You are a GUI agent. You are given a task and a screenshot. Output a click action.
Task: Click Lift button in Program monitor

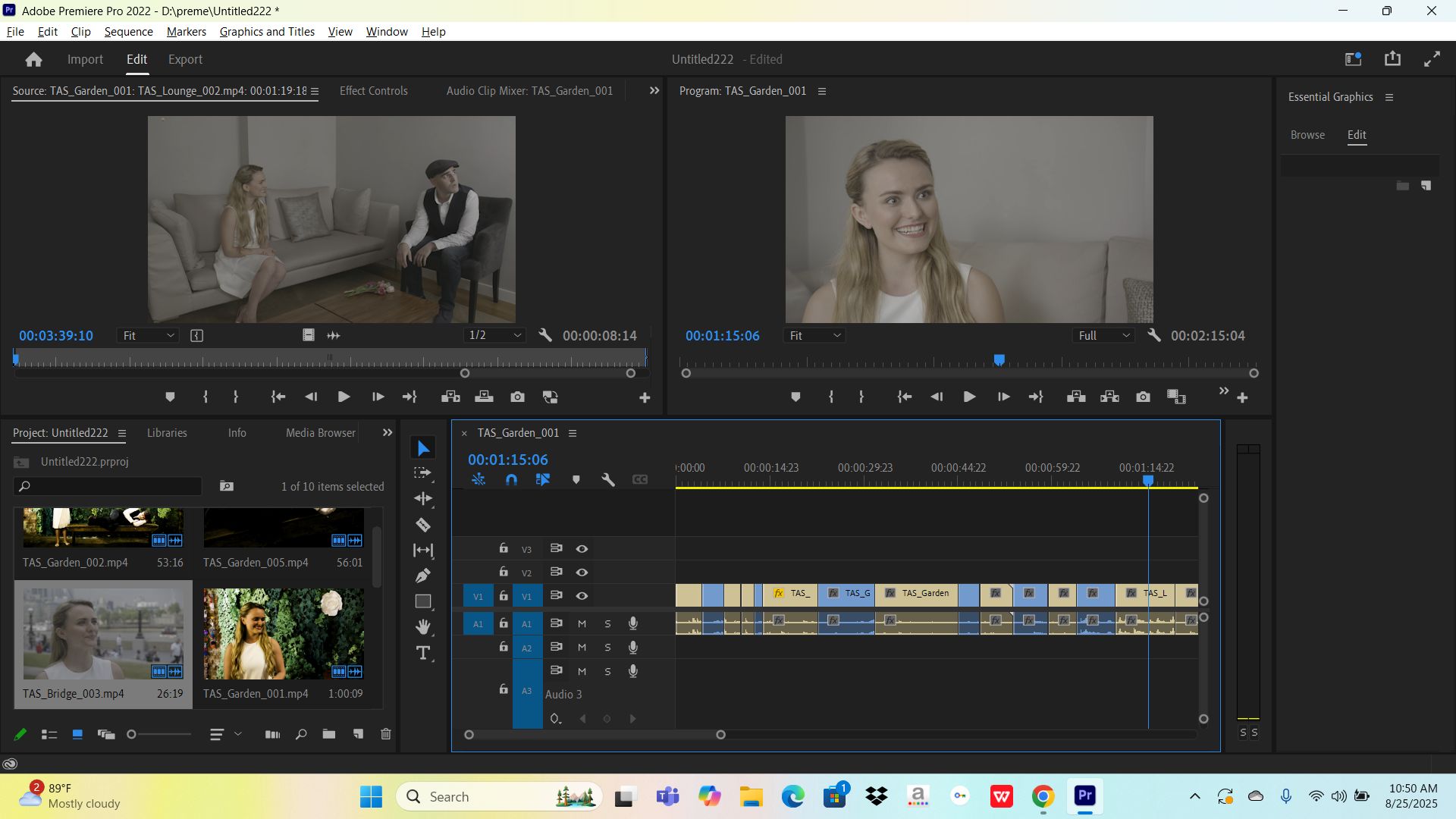click(1076, 397)
